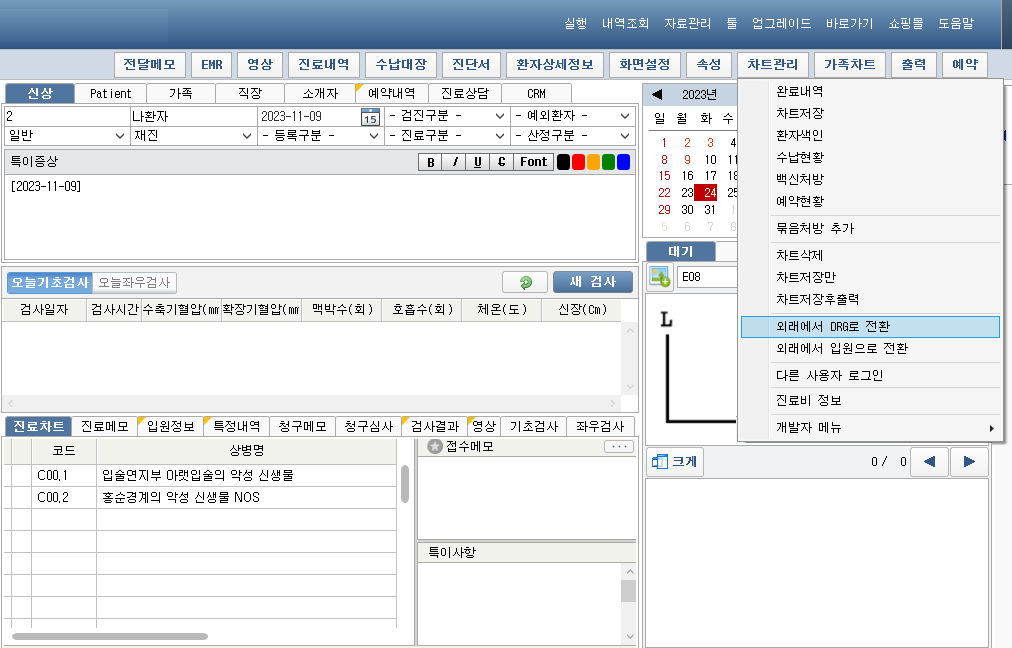The width and height of the screenshot is (1012, 648).
Task: Open the 검진구분 dropdown
Action: [x=446, y=116]
